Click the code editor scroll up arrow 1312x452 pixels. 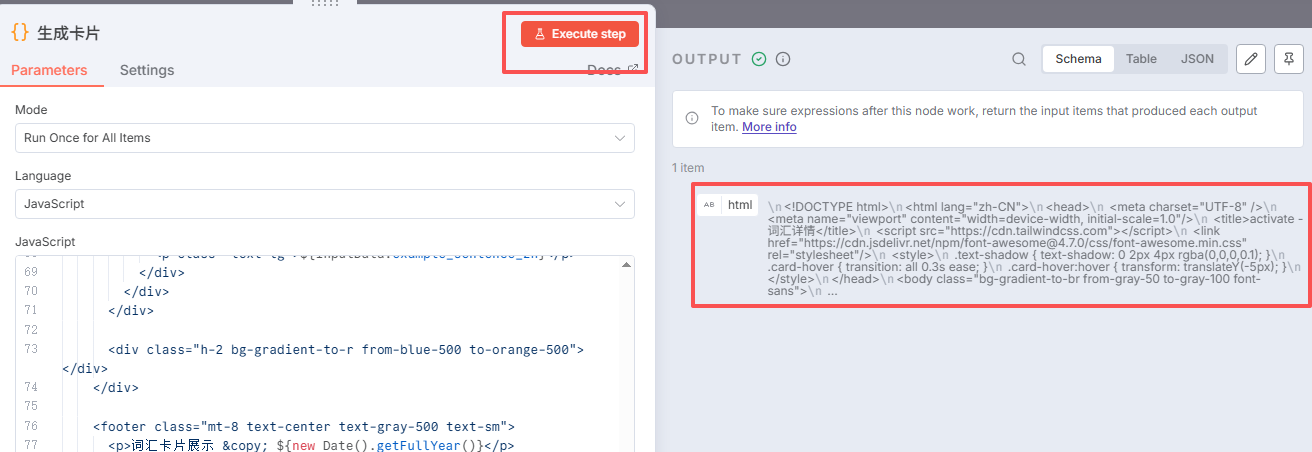coord(627,264)
